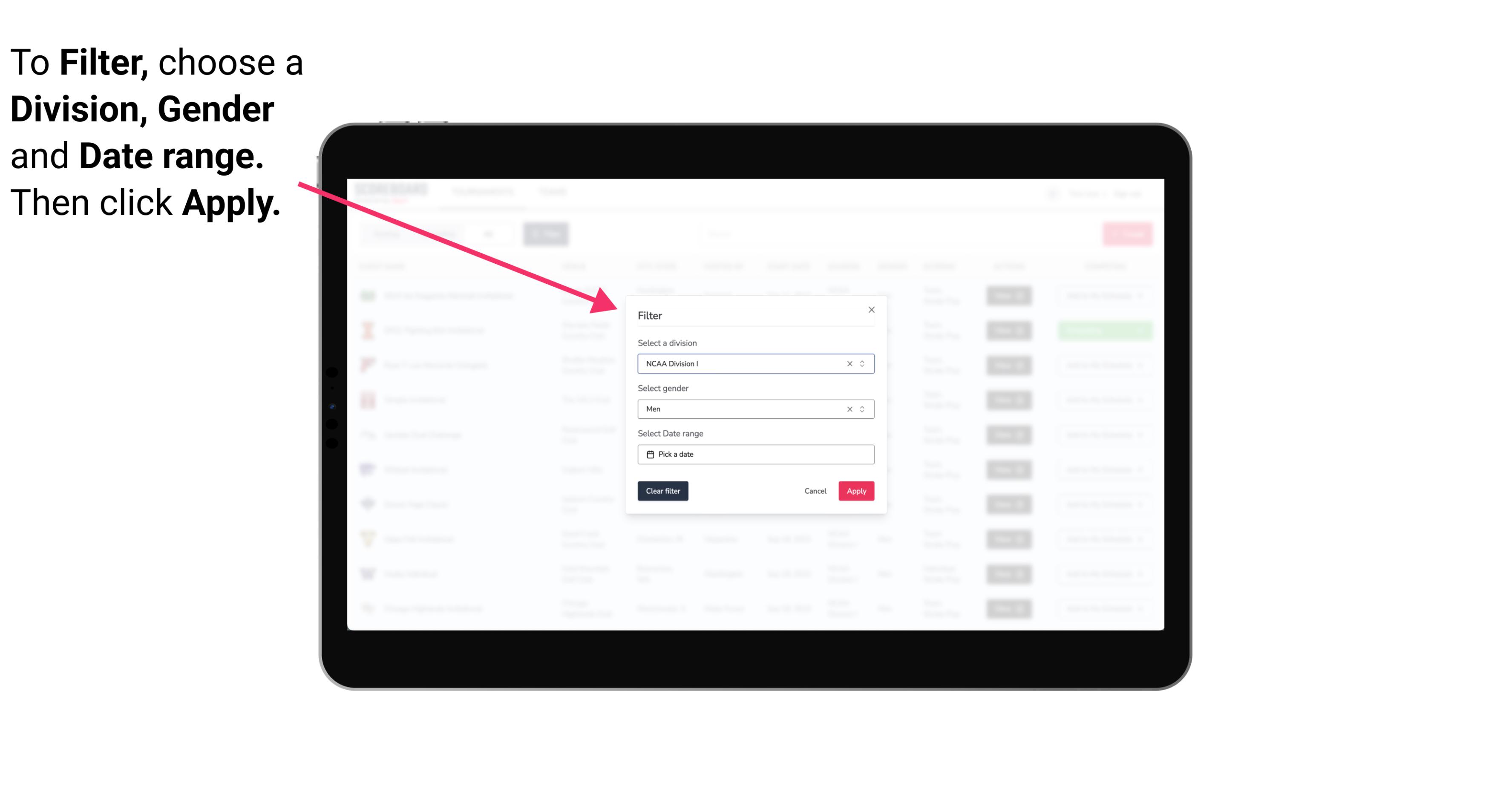Click the Cancel button to dismiss dialog

815,491
